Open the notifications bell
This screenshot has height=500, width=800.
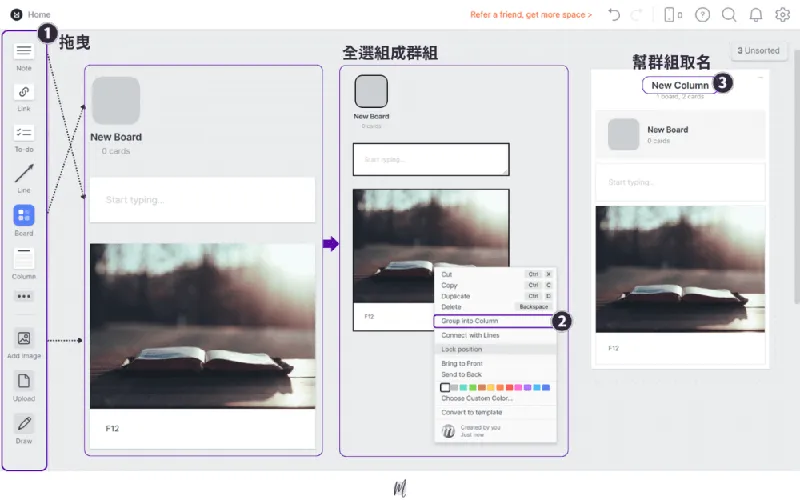pos(756,14)
